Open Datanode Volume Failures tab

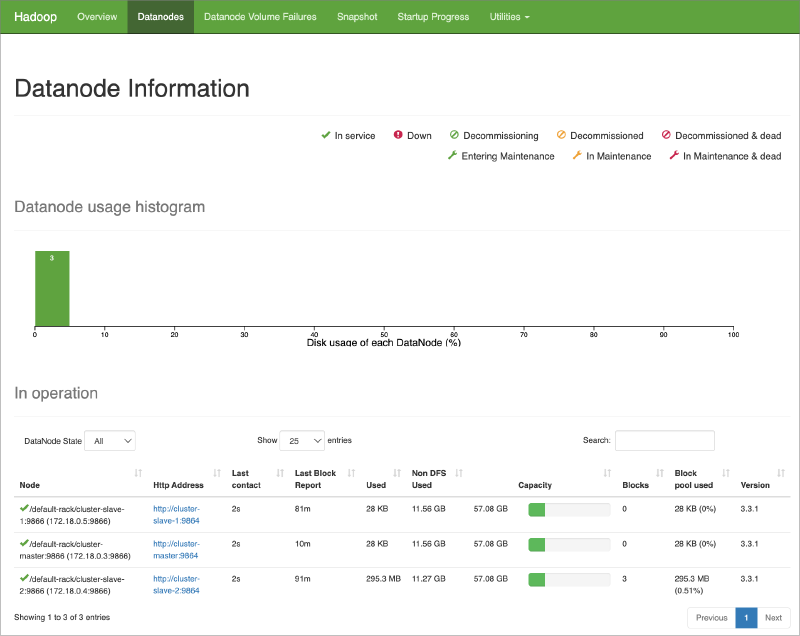coord(260,17)
